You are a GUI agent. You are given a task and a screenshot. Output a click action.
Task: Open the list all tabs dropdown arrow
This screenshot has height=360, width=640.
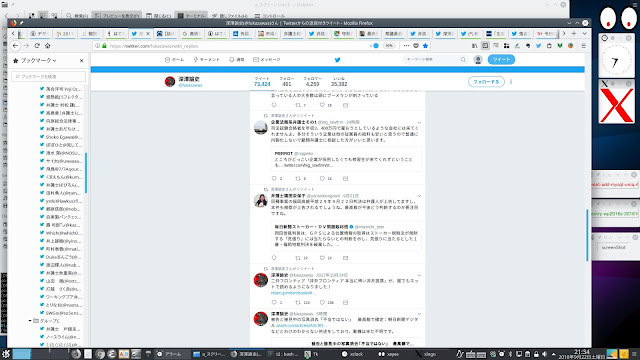click(584, 33)
